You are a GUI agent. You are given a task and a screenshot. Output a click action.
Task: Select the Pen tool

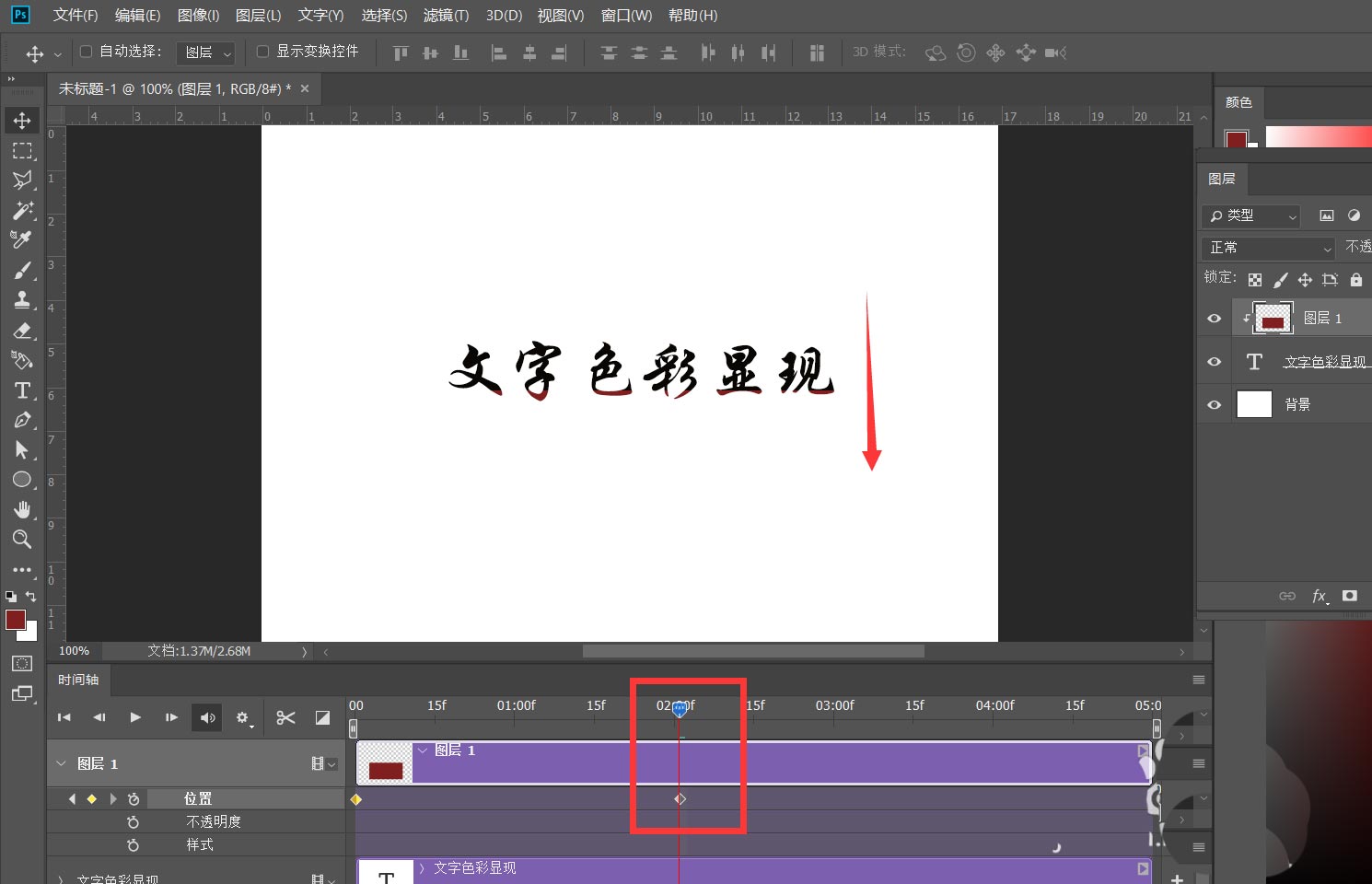(x=22, y=420)
